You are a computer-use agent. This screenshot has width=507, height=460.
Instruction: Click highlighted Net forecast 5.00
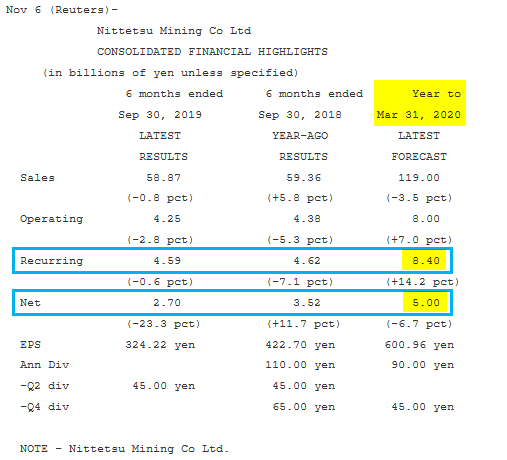tap(426, 303)
